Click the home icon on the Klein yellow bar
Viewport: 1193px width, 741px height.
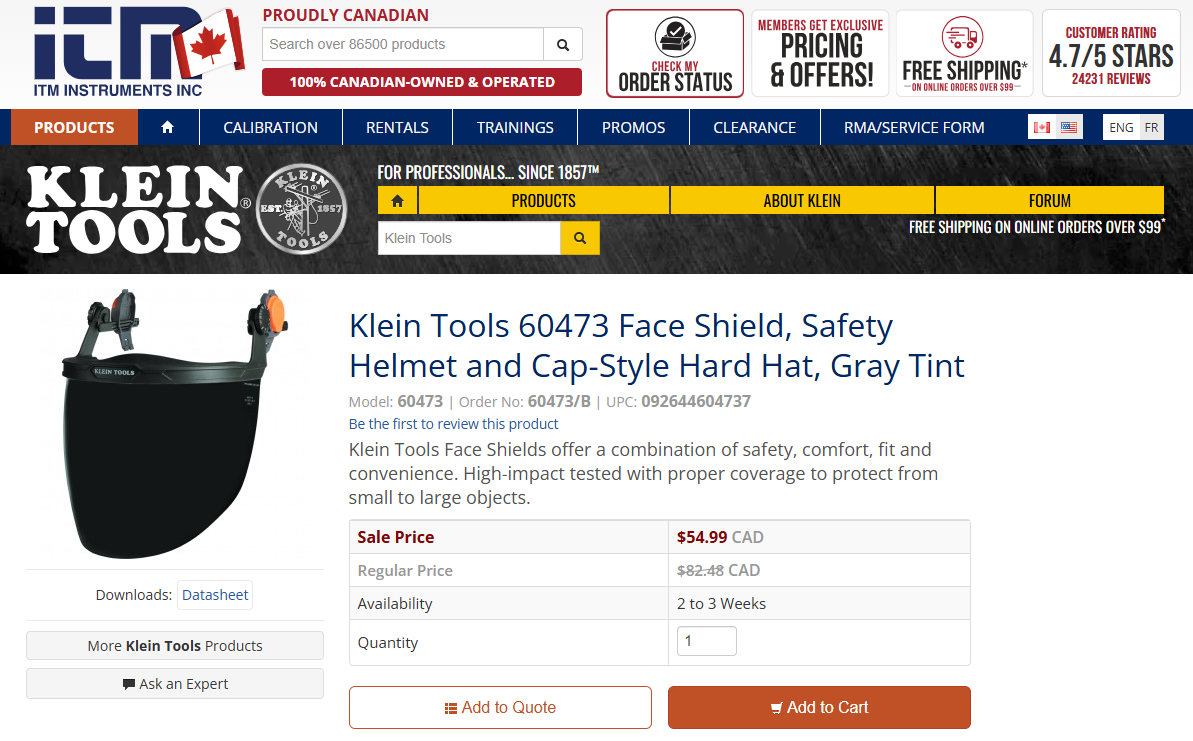pos(397,200)
